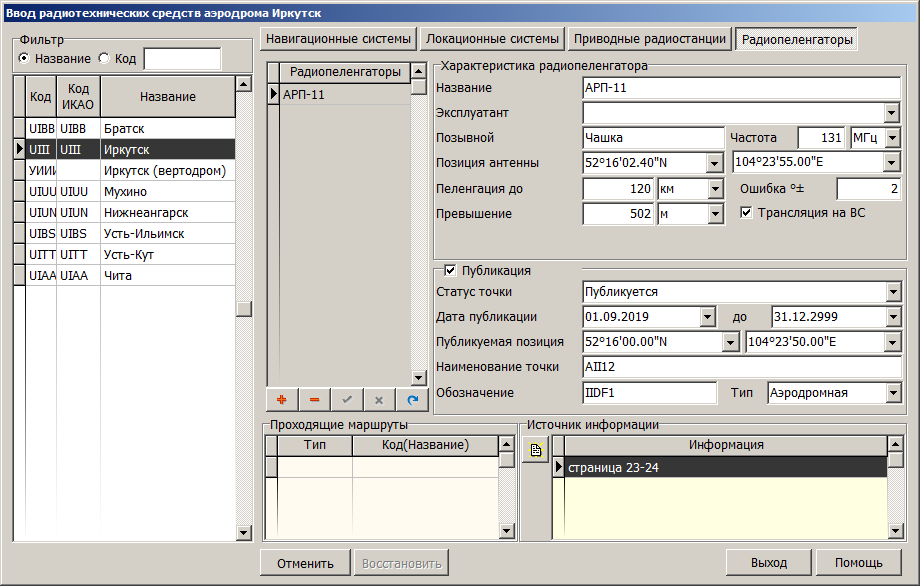Open the Приводные радиостанции tab
920x586 pixels.
649,39
